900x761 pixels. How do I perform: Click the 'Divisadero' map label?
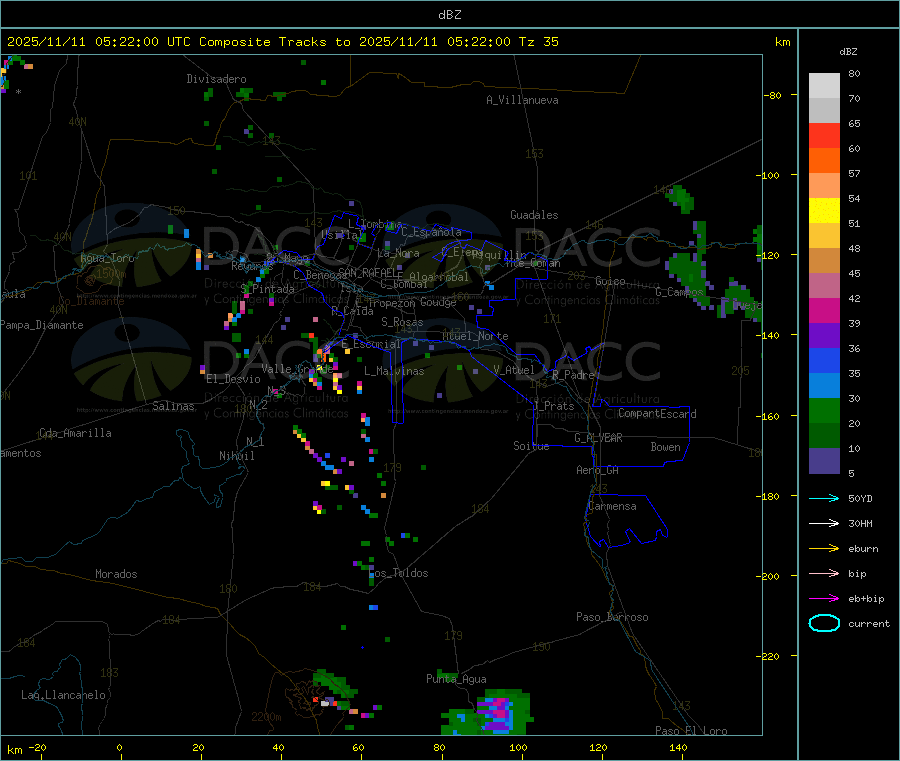[216, 79]
